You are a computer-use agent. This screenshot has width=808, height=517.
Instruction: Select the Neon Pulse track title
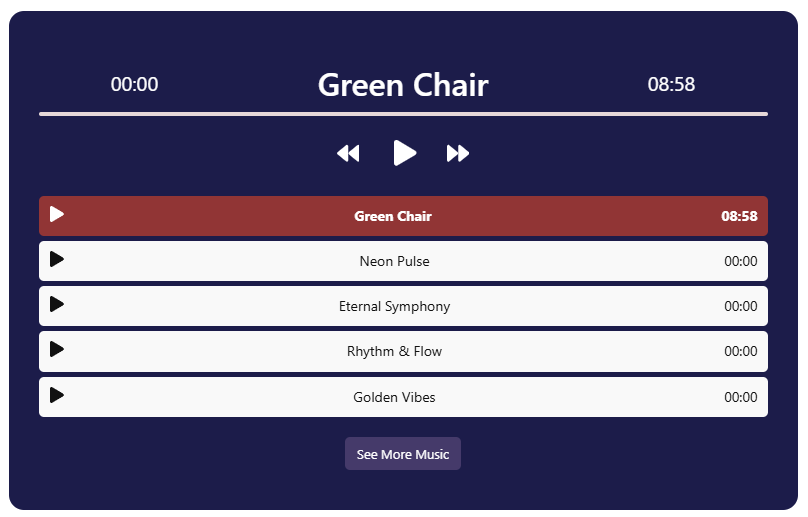click(x=394, y=261)
